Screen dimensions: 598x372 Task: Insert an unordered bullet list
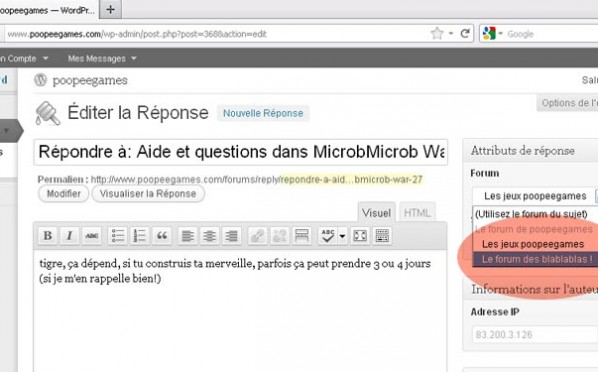[x=117, y=236]
